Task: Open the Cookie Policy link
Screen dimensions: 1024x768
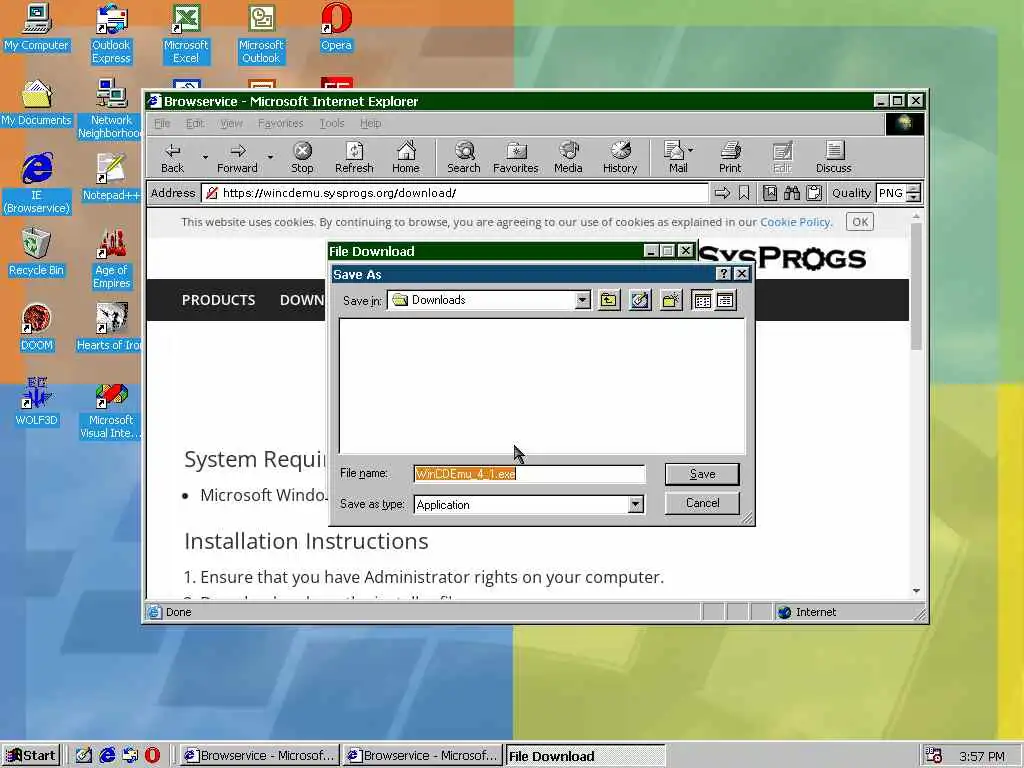Action: click(x=795, y=222)
